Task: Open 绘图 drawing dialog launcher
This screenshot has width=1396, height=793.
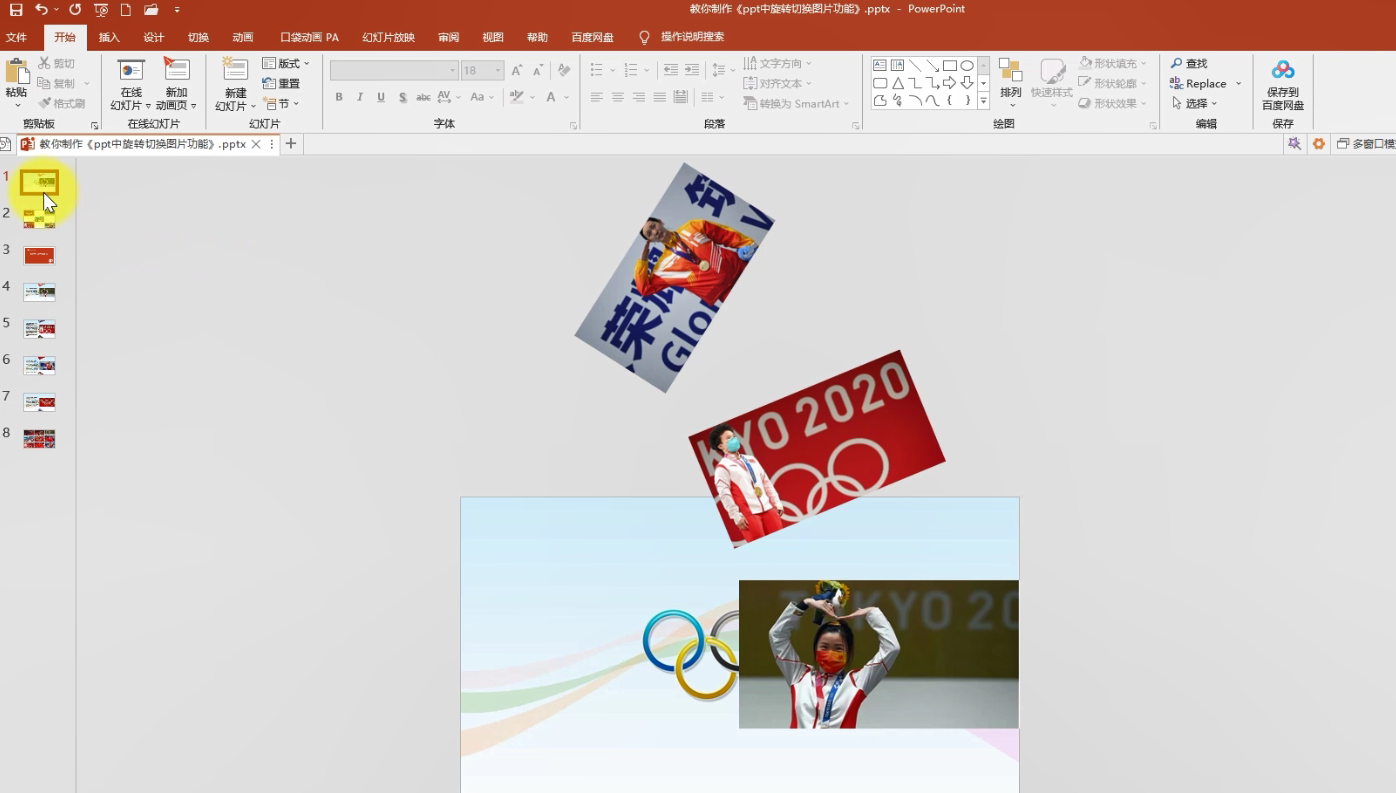Action: [x=1153, y=126]
